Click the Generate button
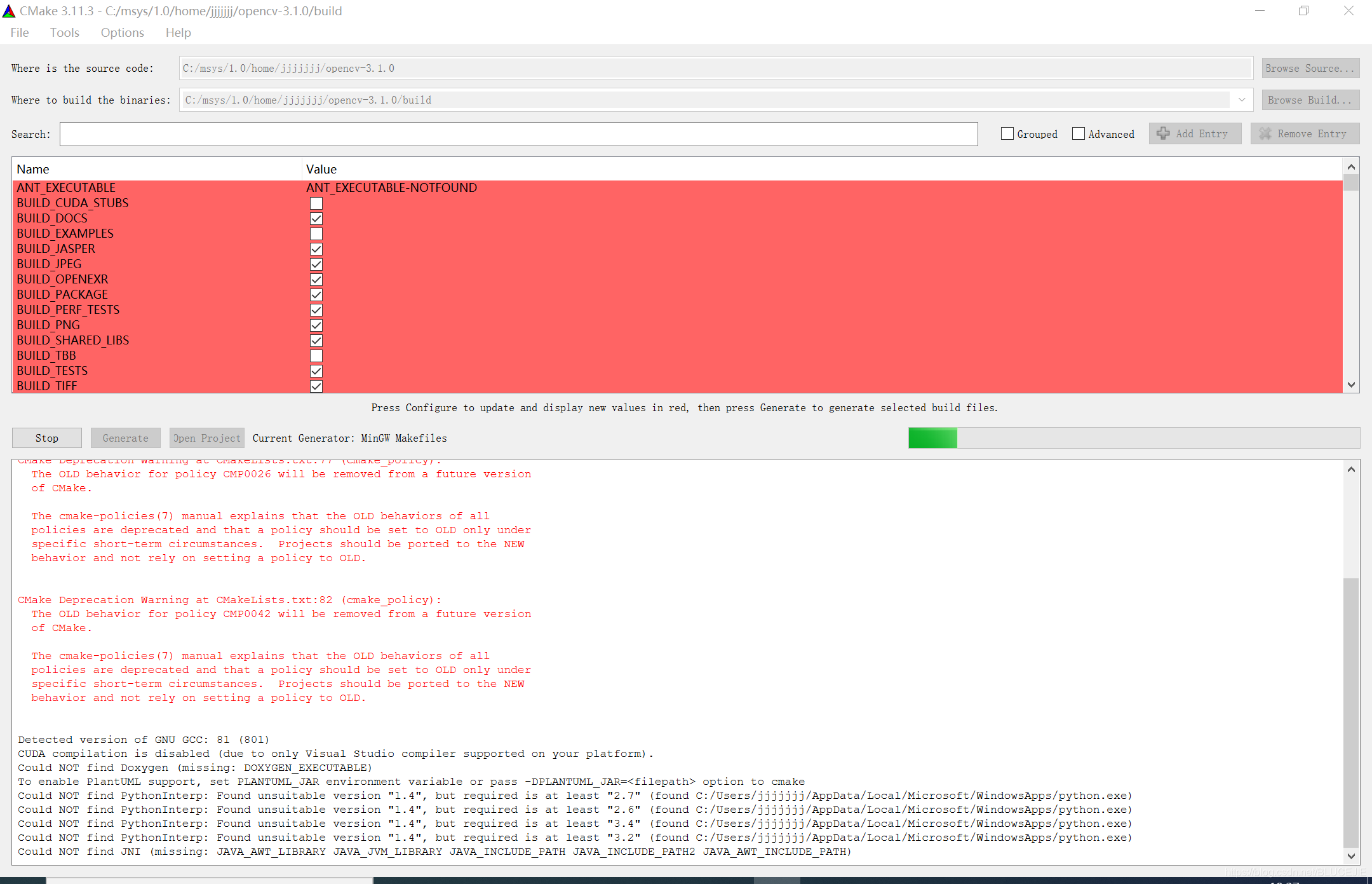 point(126,438)
